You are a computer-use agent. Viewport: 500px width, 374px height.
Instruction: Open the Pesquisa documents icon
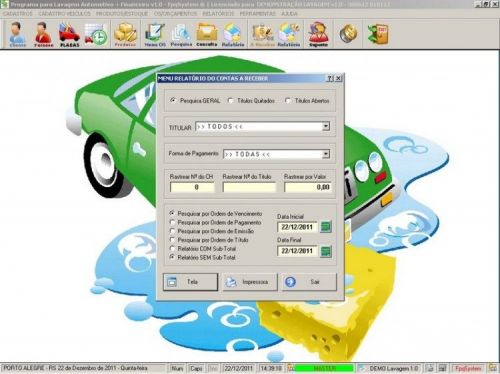(x=181, y=34)
